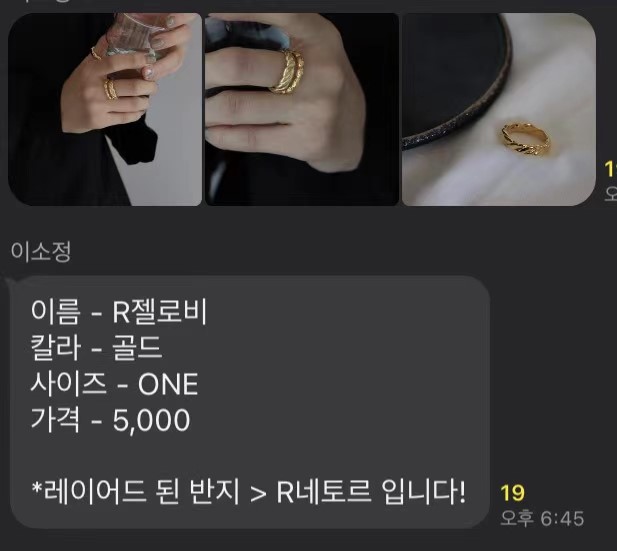Click the yellow unread count 19 beside message
Screen dimensions: 617x551
512,493
